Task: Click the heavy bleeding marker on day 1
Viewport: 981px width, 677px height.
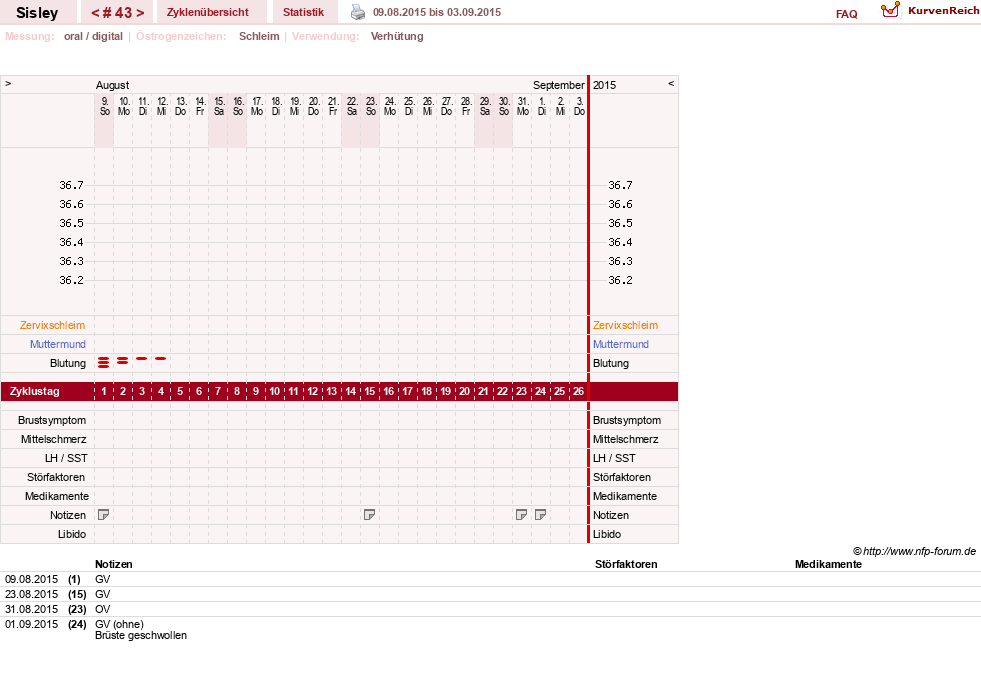Action: coord(104,362)
